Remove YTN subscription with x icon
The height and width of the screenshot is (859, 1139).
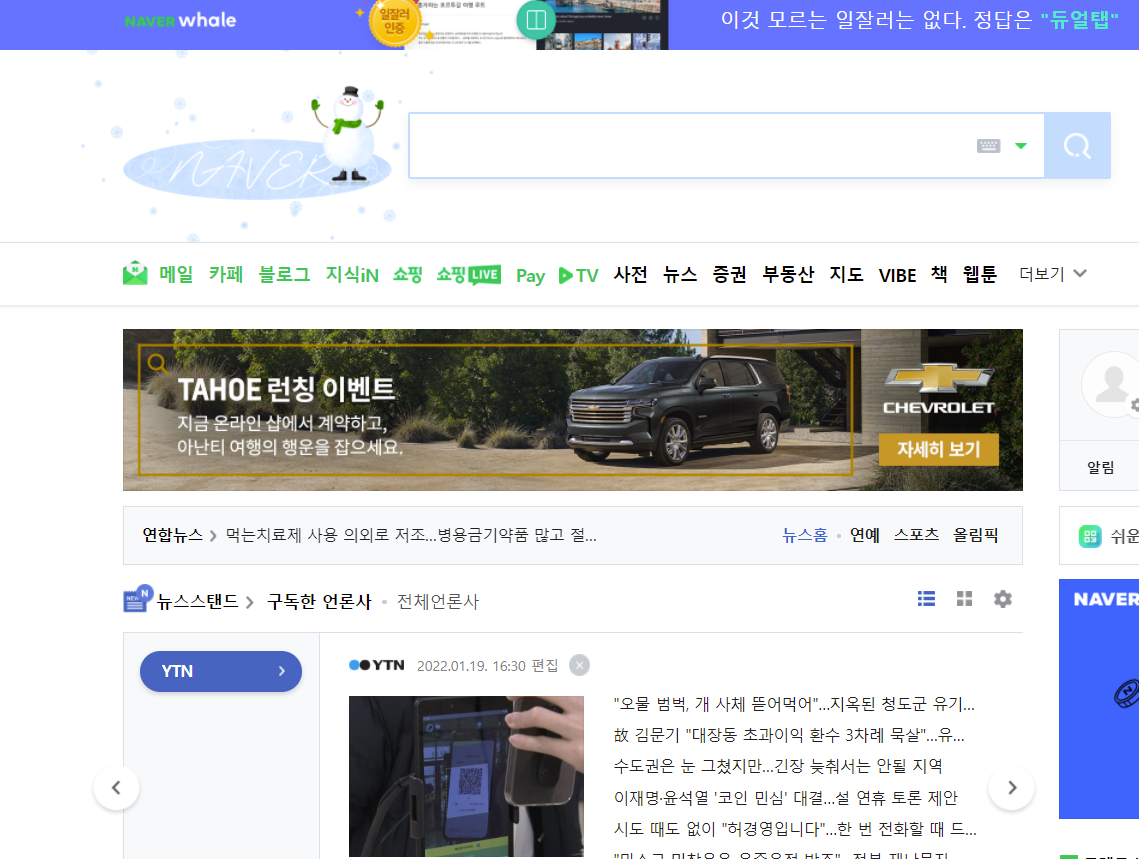tap(579, 665)
